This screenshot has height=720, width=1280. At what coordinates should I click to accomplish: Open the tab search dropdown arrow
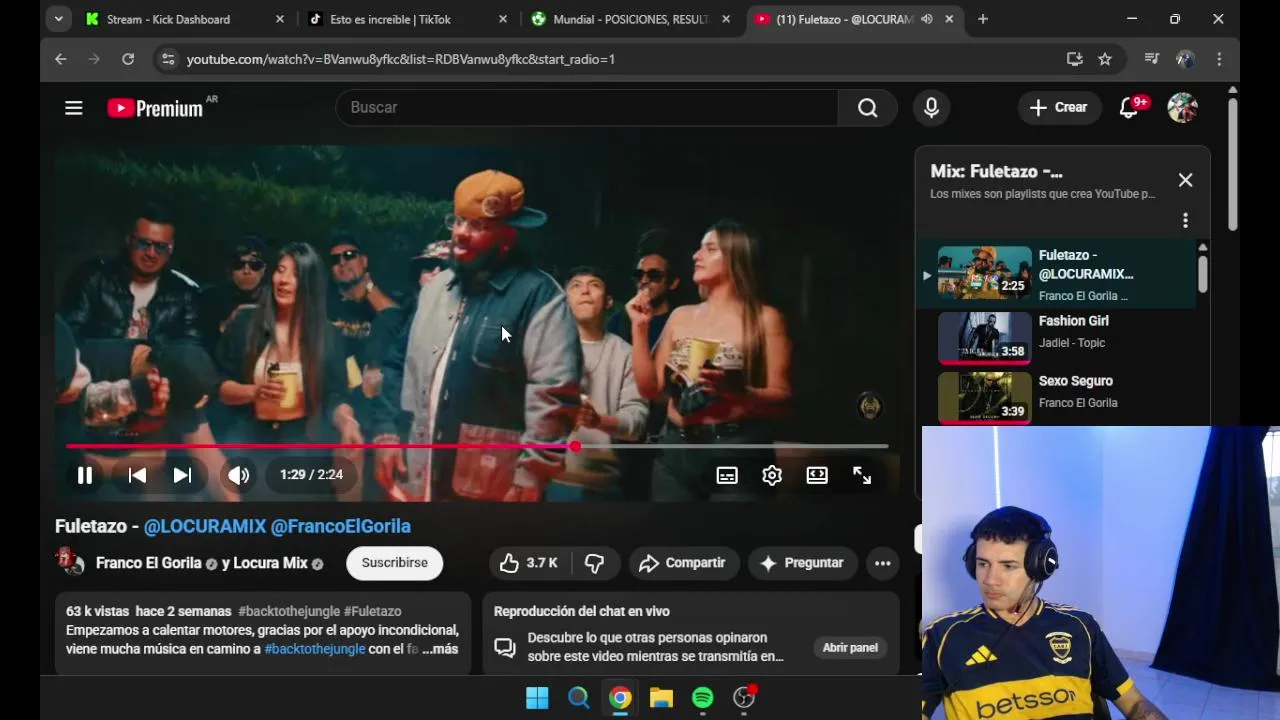(59, 19)
